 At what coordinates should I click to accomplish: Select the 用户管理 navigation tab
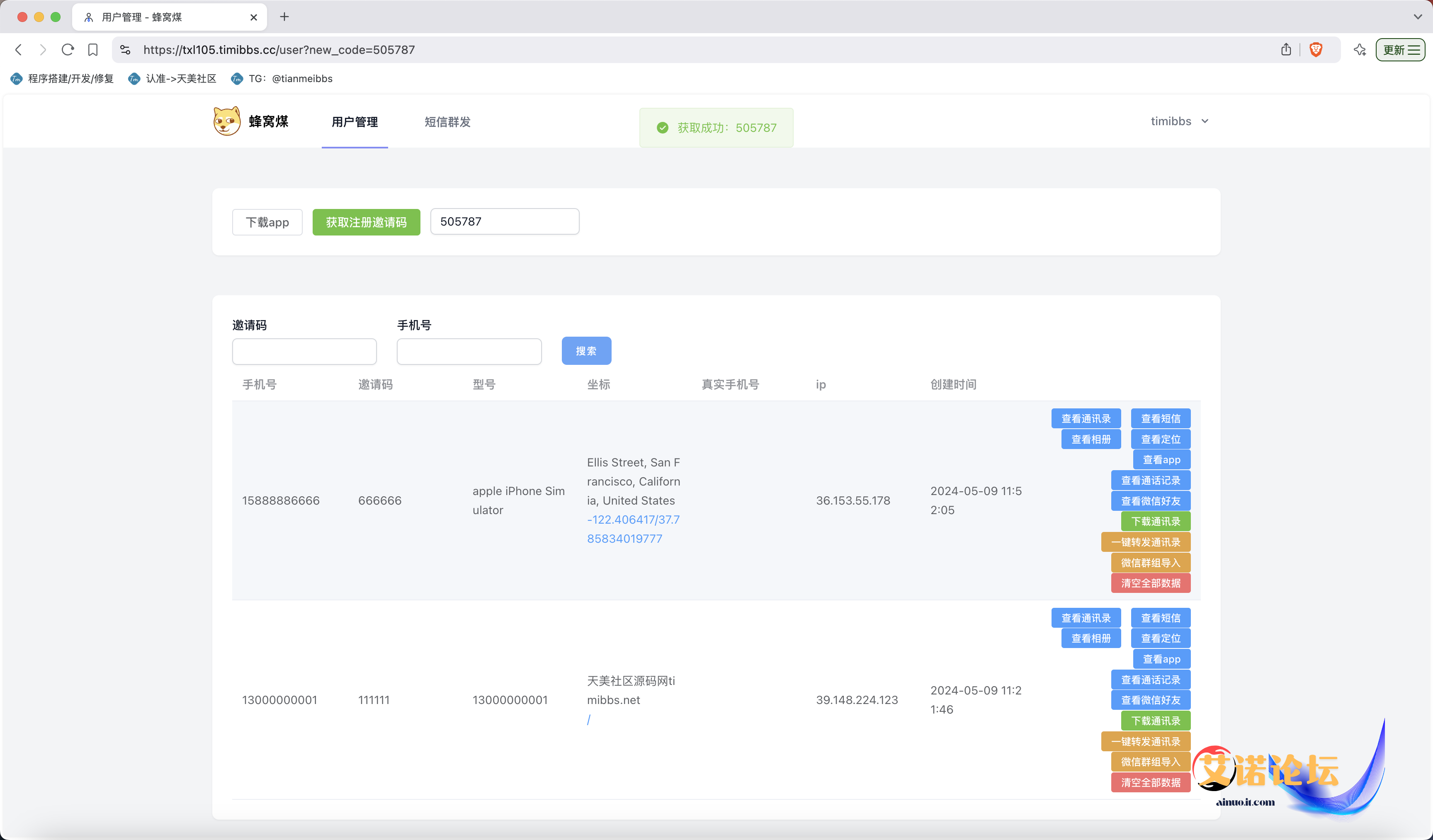pos(354,122)
